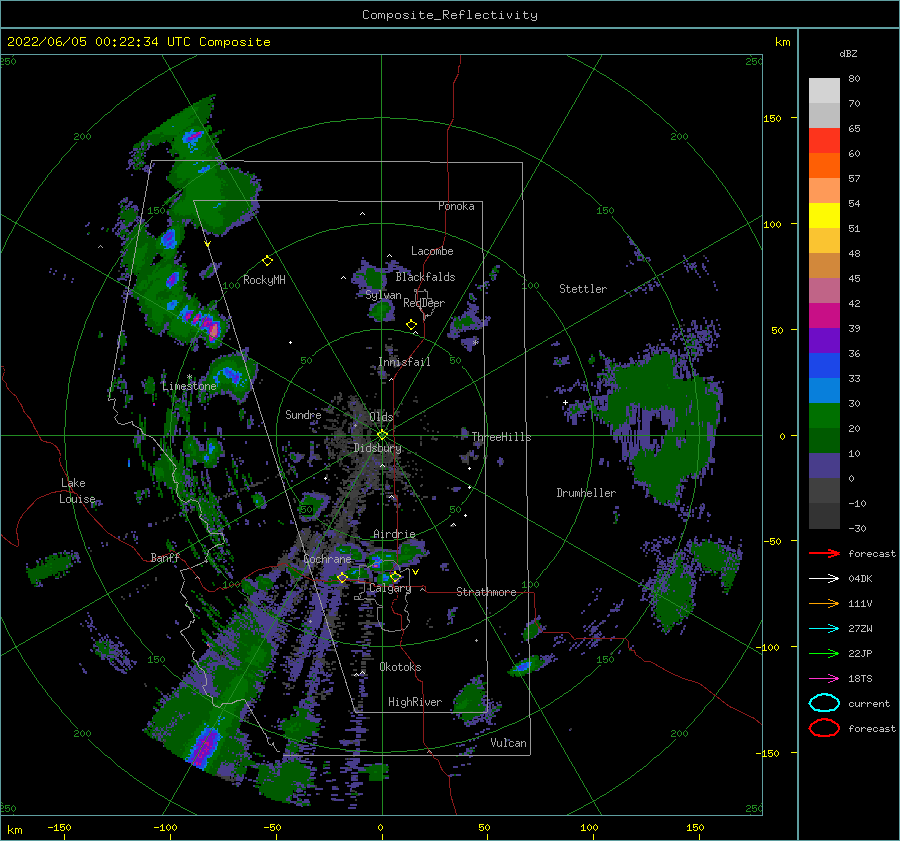Click the Okotoks town label

(x=400, y=667)
